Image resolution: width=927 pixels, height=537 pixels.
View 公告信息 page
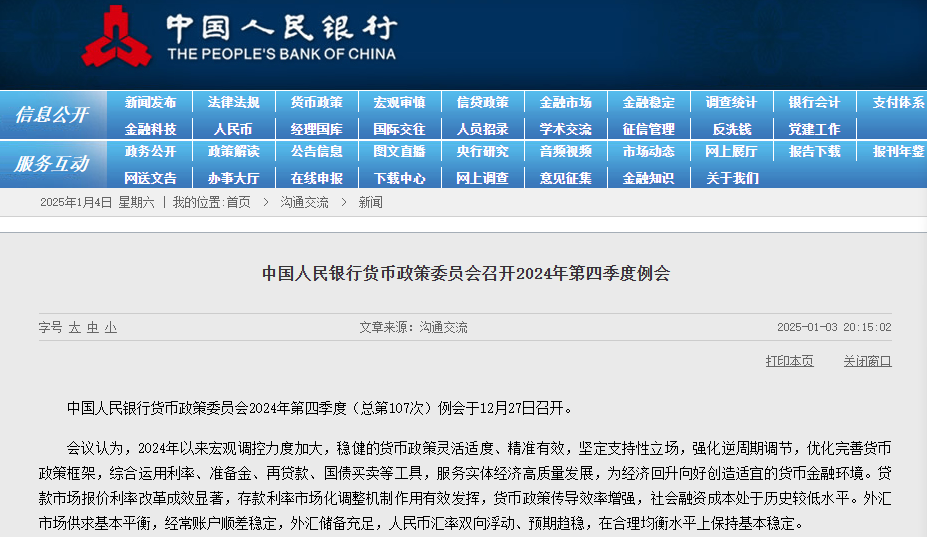pos(316,151)
